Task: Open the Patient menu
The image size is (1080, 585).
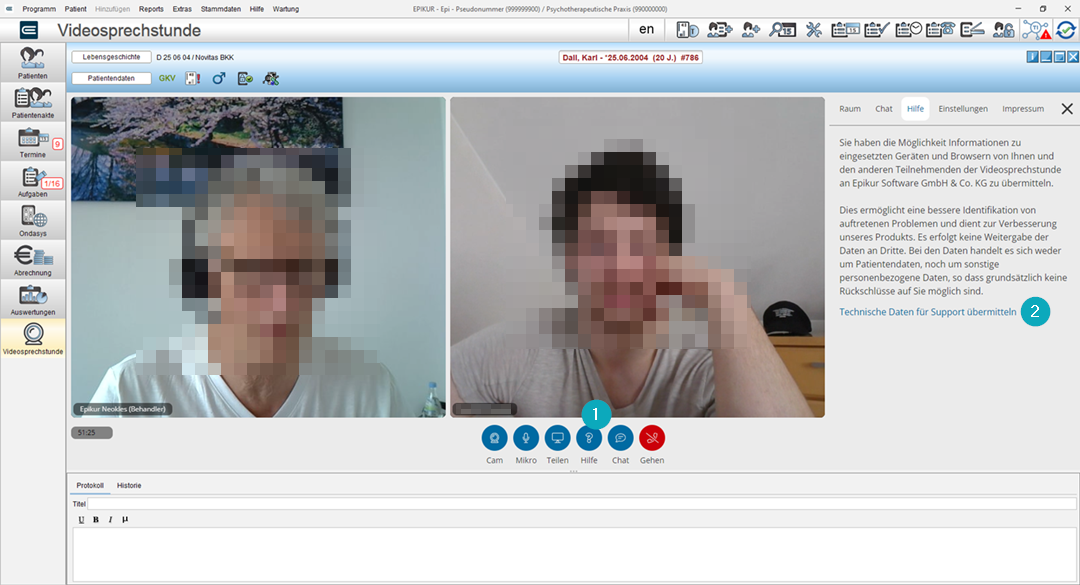Action: click(x=75, y=9)
